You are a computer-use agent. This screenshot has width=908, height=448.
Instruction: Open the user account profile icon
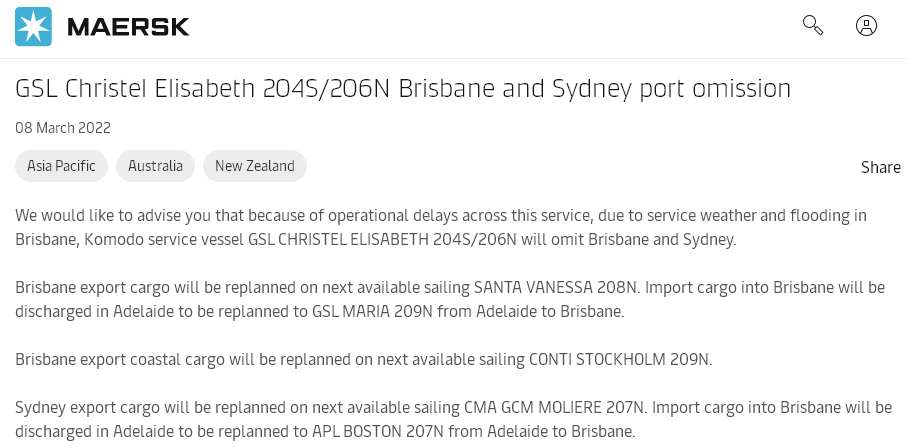pos(867,26)
